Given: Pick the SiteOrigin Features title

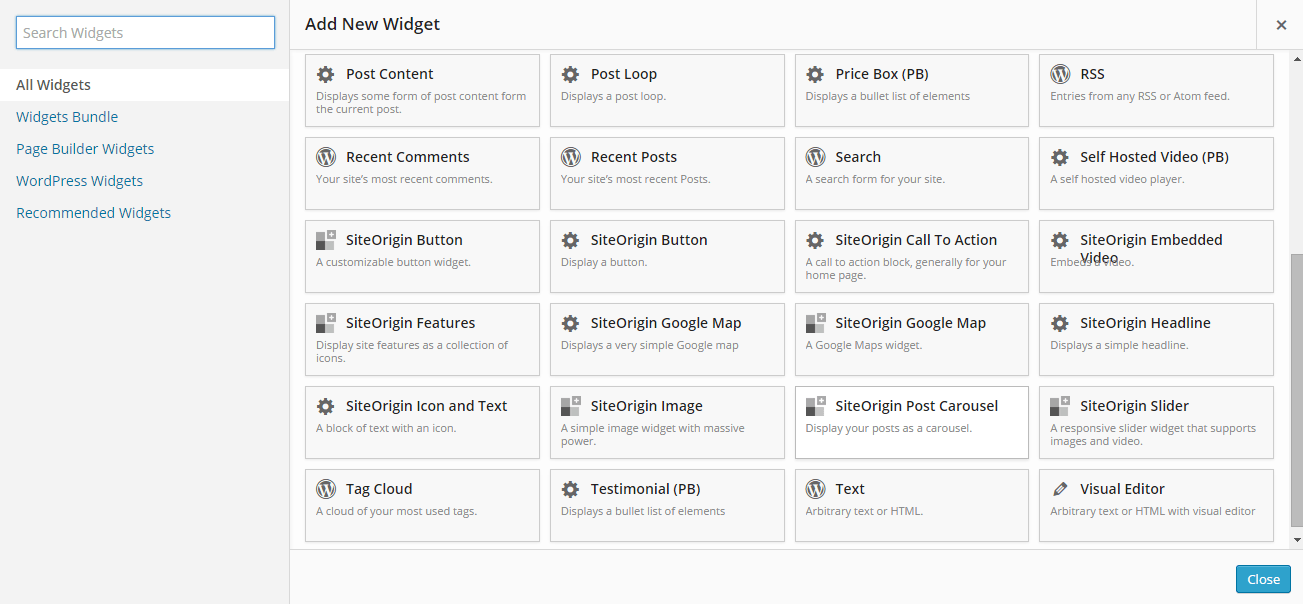Looking at the screenshot, I should point(410,323).
